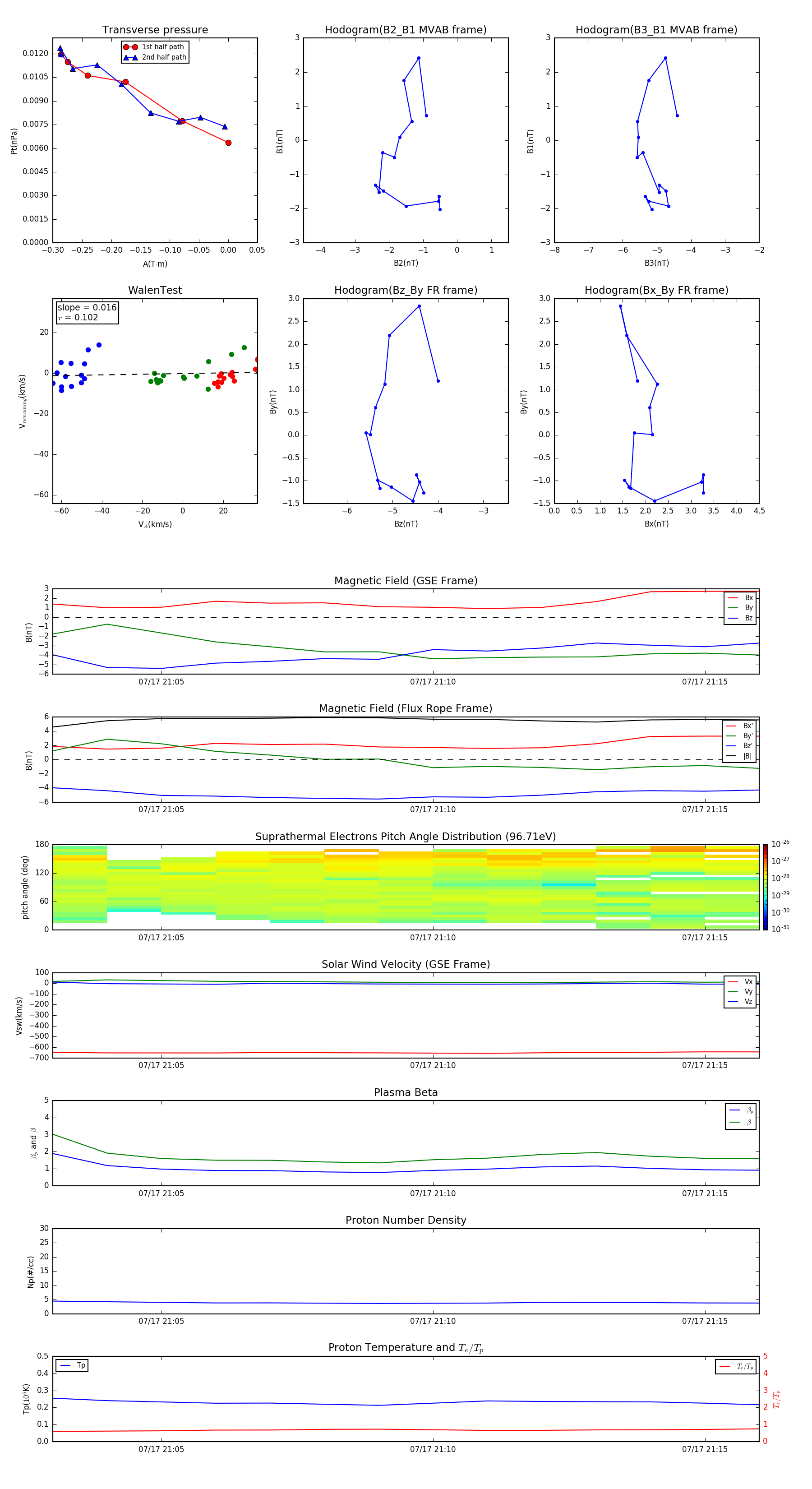The height and width of the screenshot is (1489, 812).
Task: Click the Tp legend box
Action: (x=72, y=1365)
